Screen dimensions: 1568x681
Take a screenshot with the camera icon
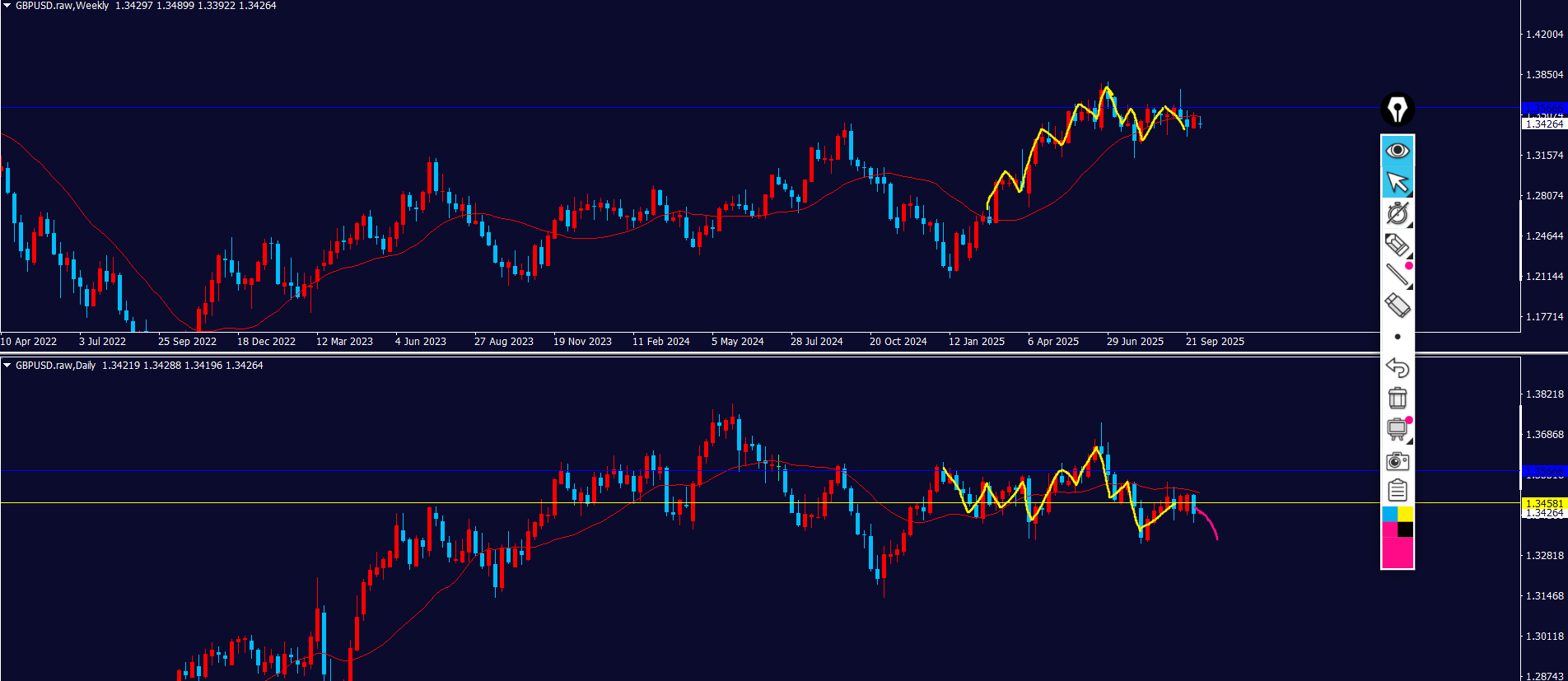(x=1397, y=460)
